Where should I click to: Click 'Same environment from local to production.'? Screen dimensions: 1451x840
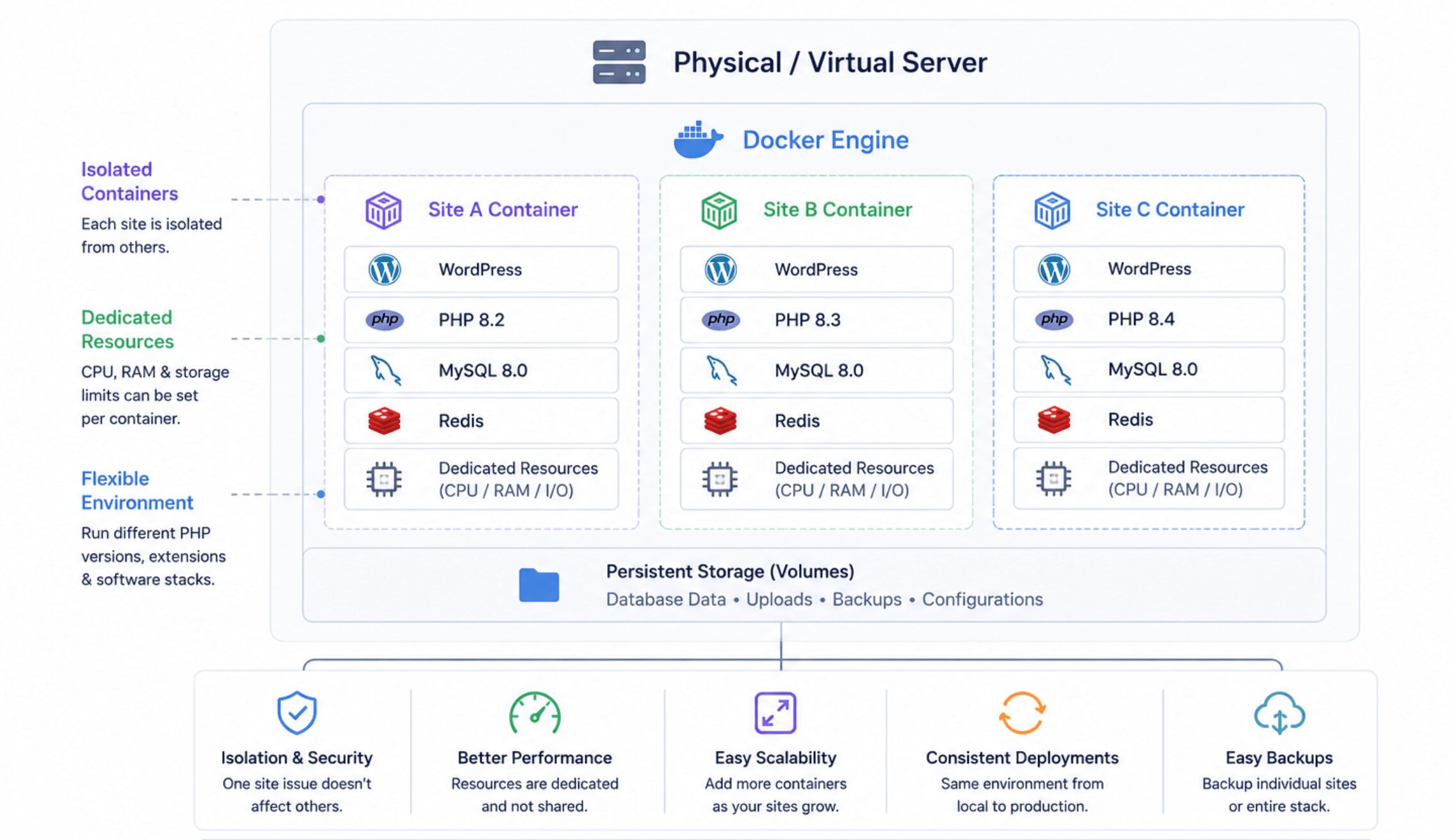[1022, 795]
